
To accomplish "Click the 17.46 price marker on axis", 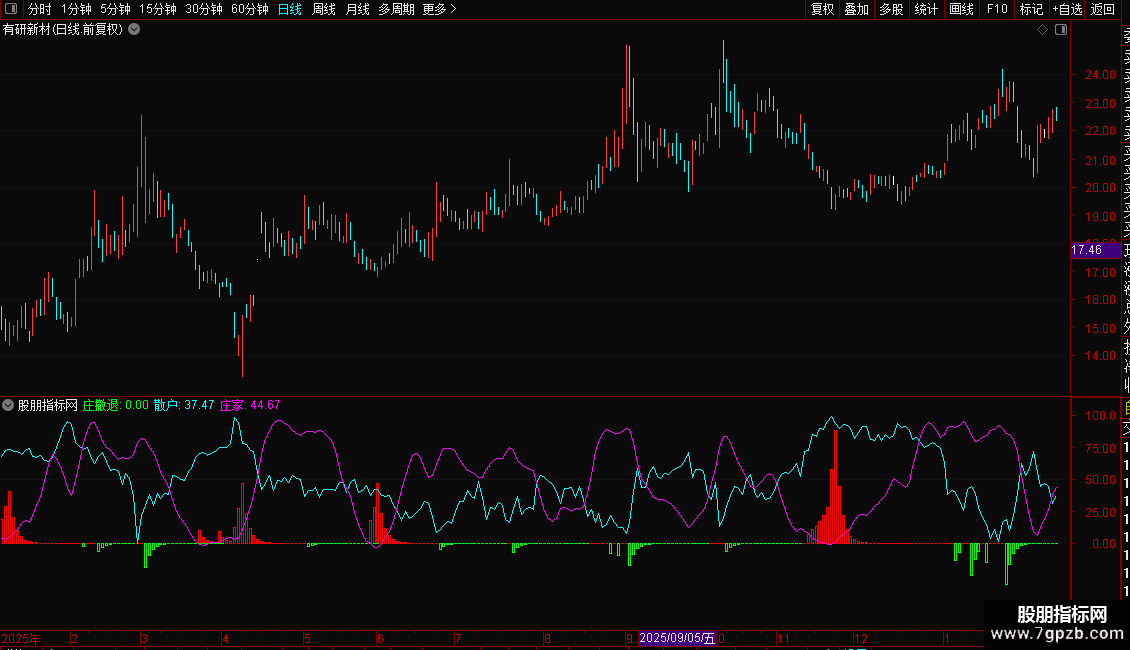I will [x=1096, y=250].
